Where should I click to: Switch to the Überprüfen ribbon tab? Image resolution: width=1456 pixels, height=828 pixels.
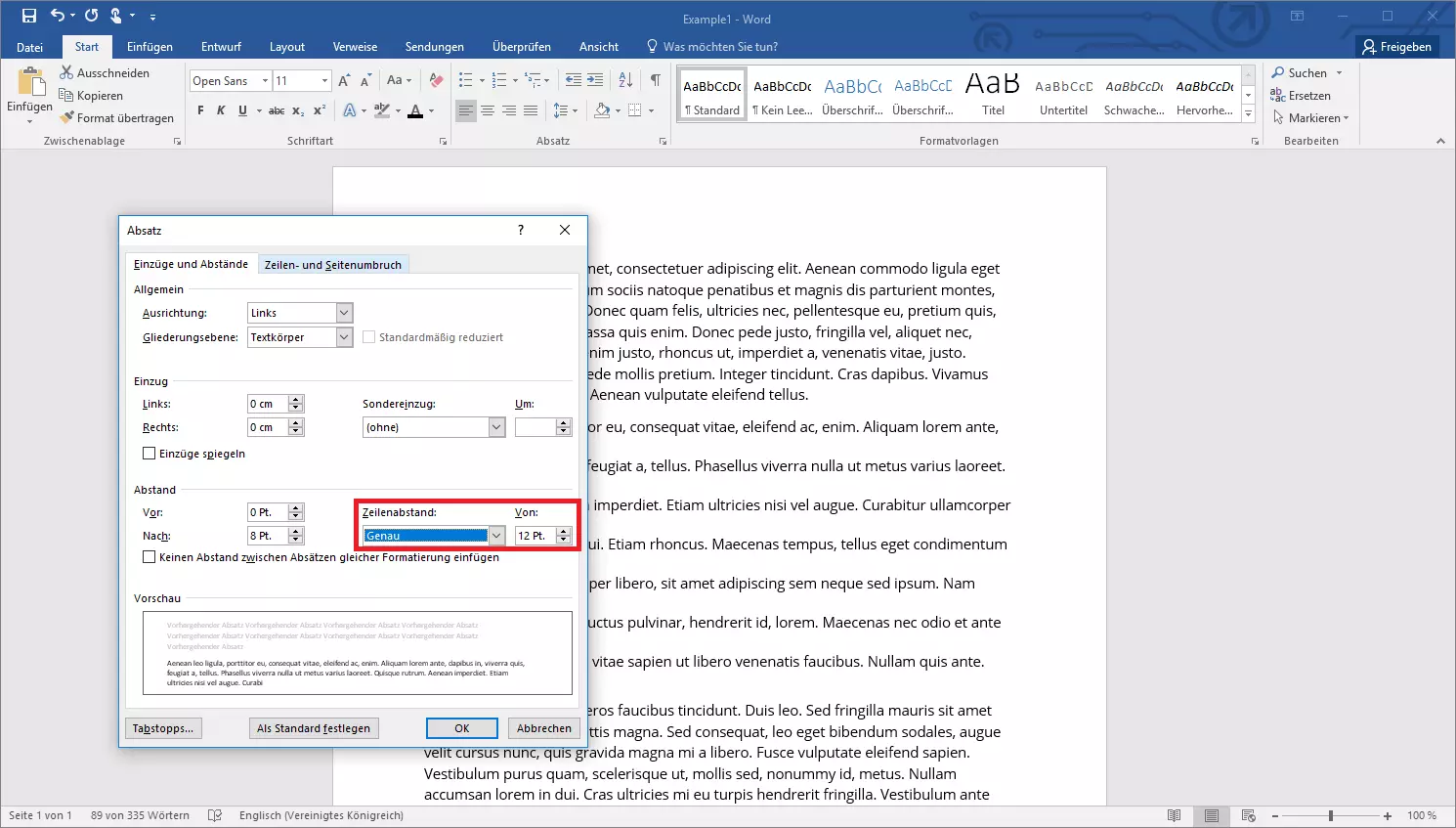pos(522,47)
